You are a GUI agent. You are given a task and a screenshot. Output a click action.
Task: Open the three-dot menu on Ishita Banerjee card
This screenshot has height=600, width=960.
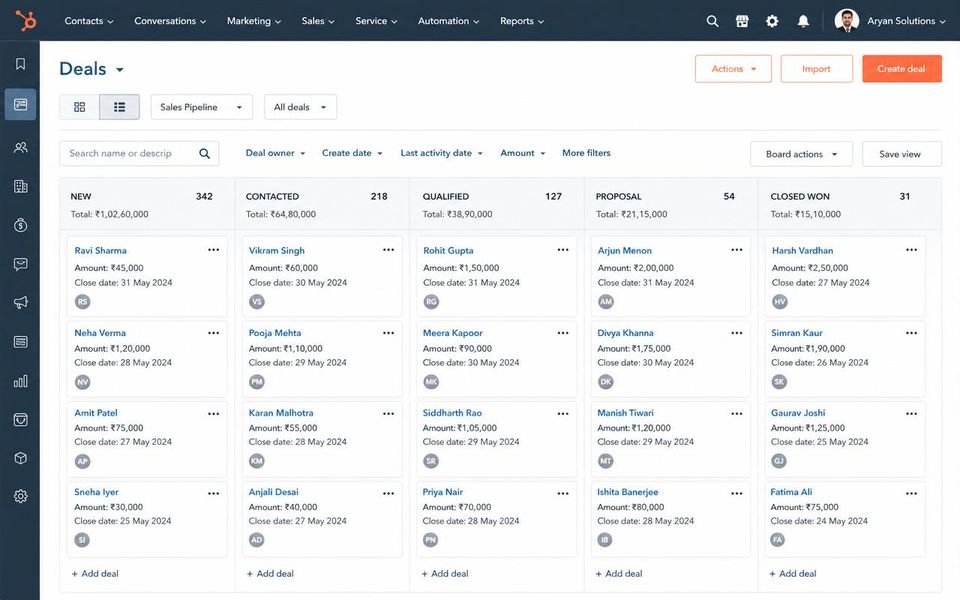tap(737, 493)
